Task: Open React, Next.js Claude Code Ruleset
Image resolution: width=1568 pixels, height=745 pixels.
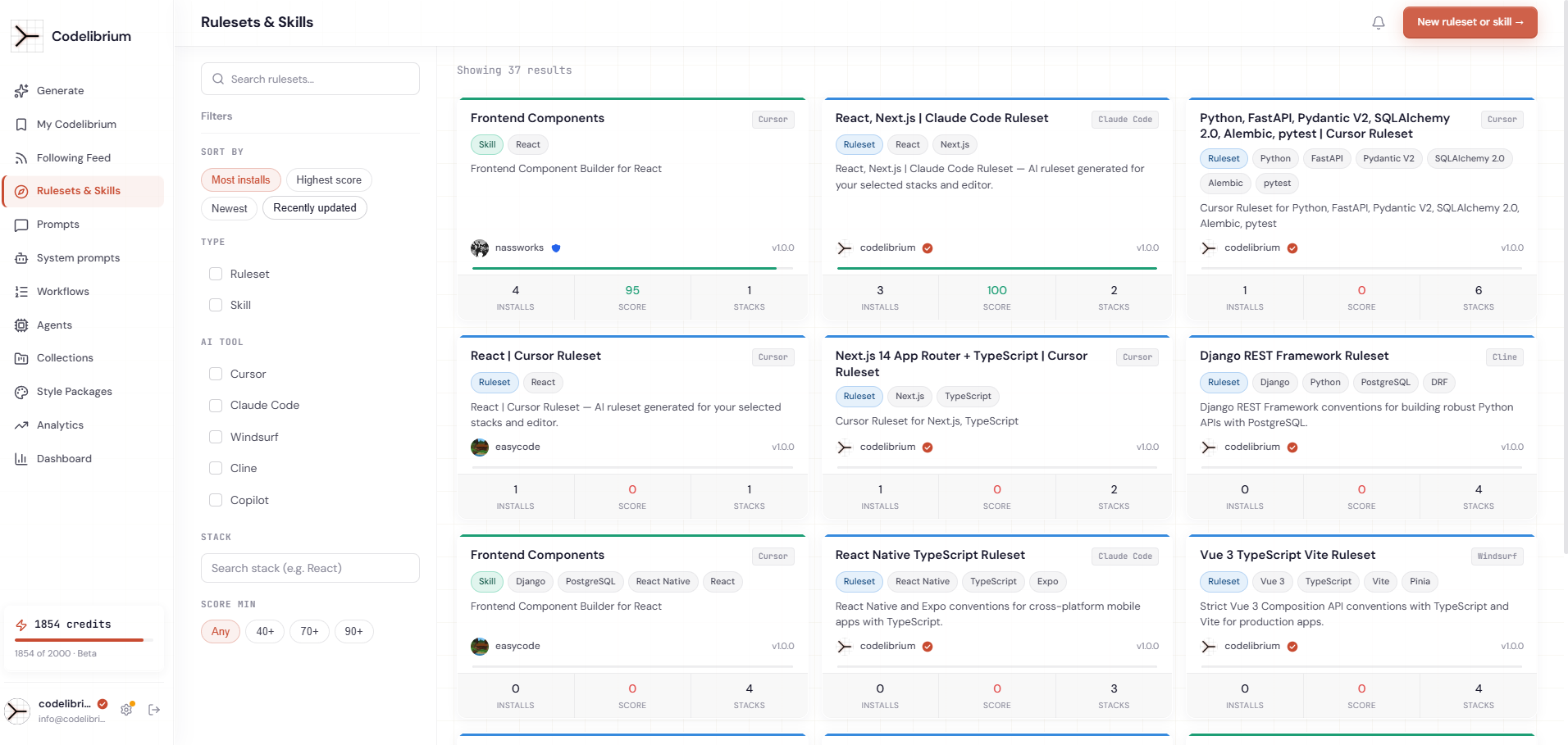Action: coord(941,118)
